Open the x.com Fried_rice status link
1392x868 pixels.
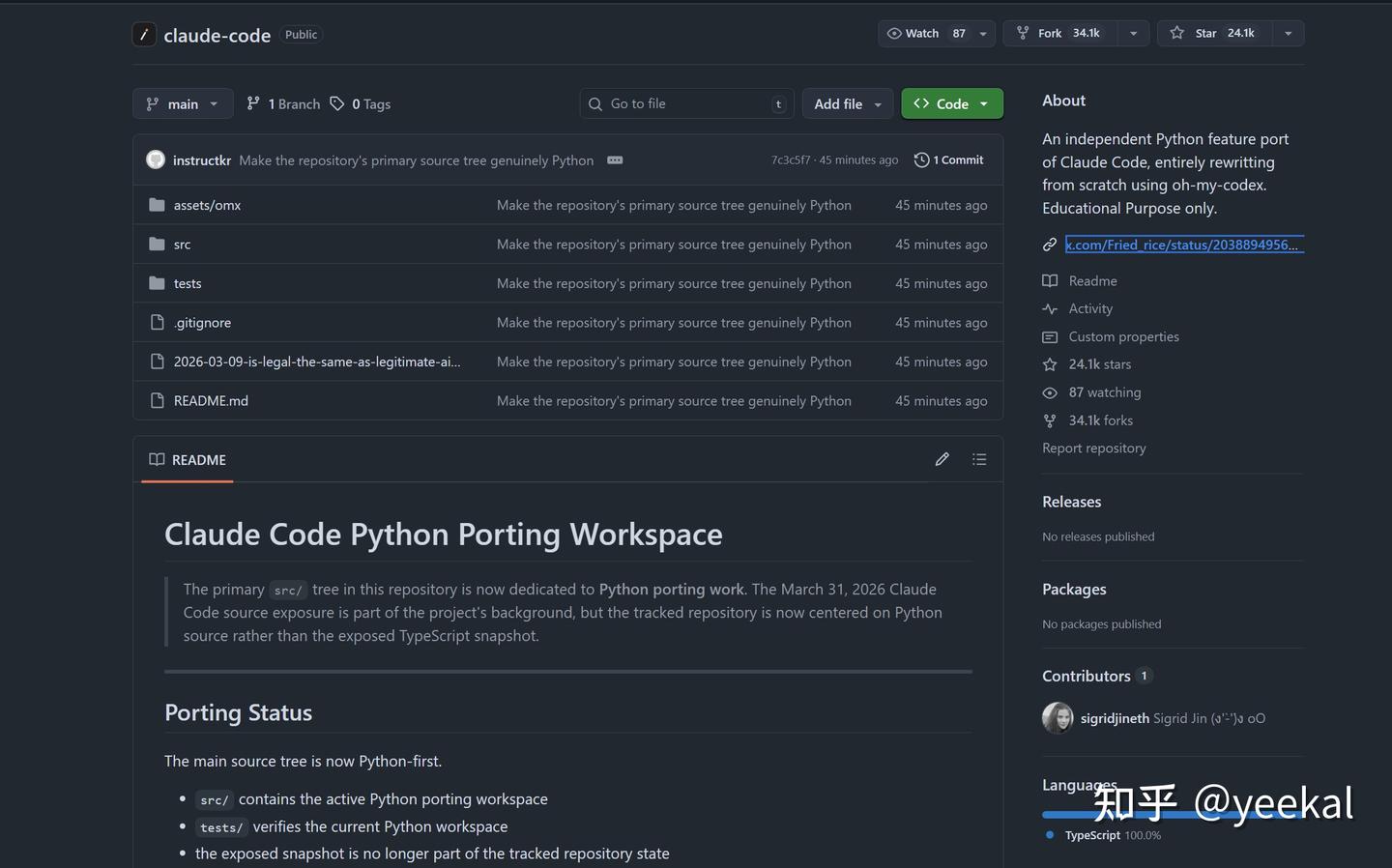1184,245
